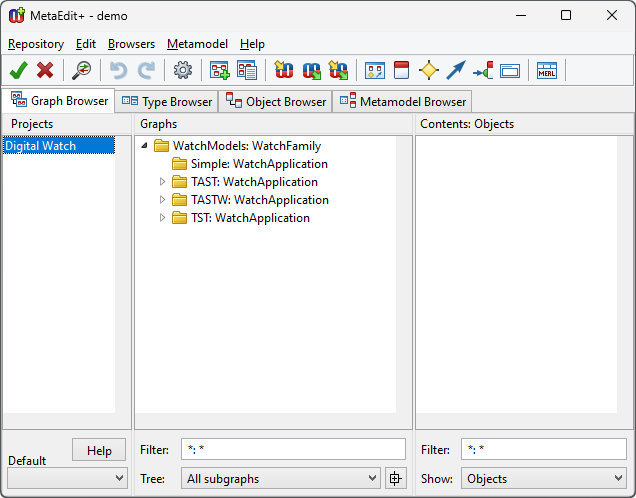Close the MetaEdit+ window
Screen dimensions: 636x498
(612, 15)
